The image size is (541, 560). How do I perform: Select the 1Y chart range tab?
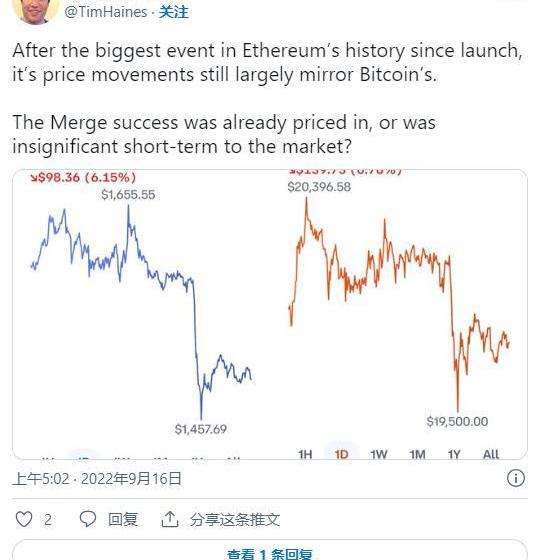pos(454,454)
